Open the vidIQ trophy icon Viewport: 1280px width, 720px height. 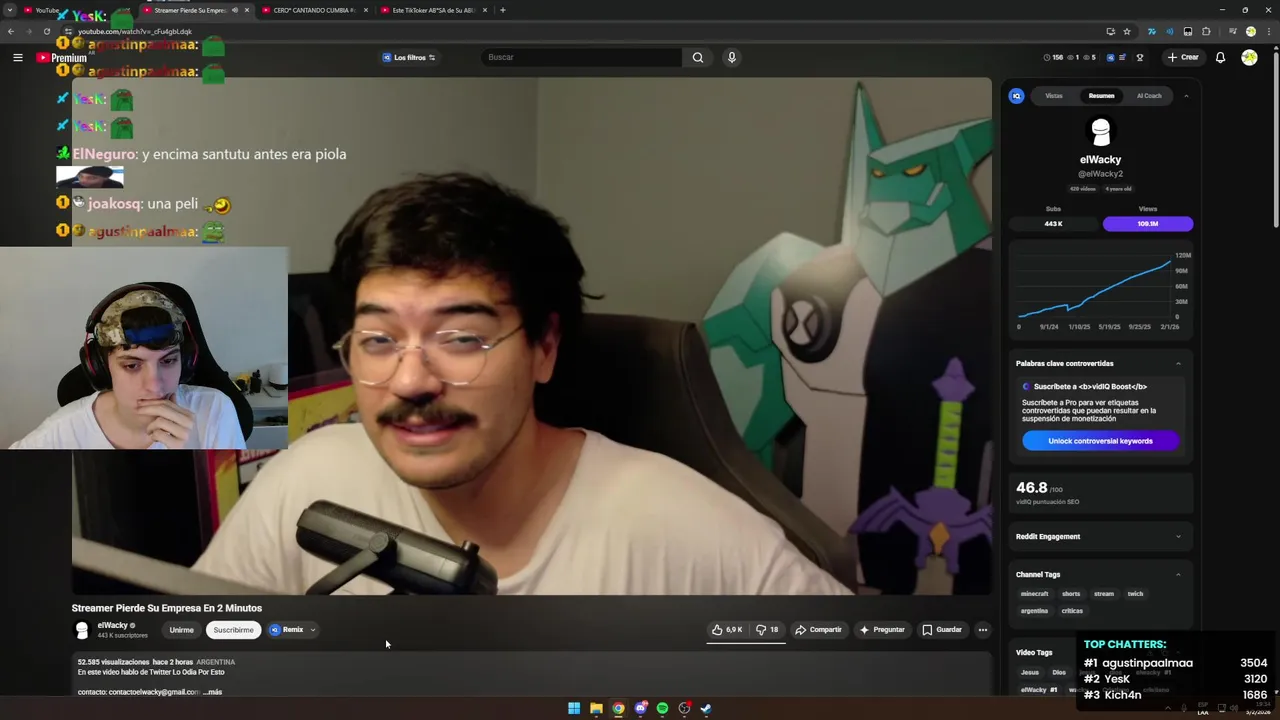point(1139,57)
